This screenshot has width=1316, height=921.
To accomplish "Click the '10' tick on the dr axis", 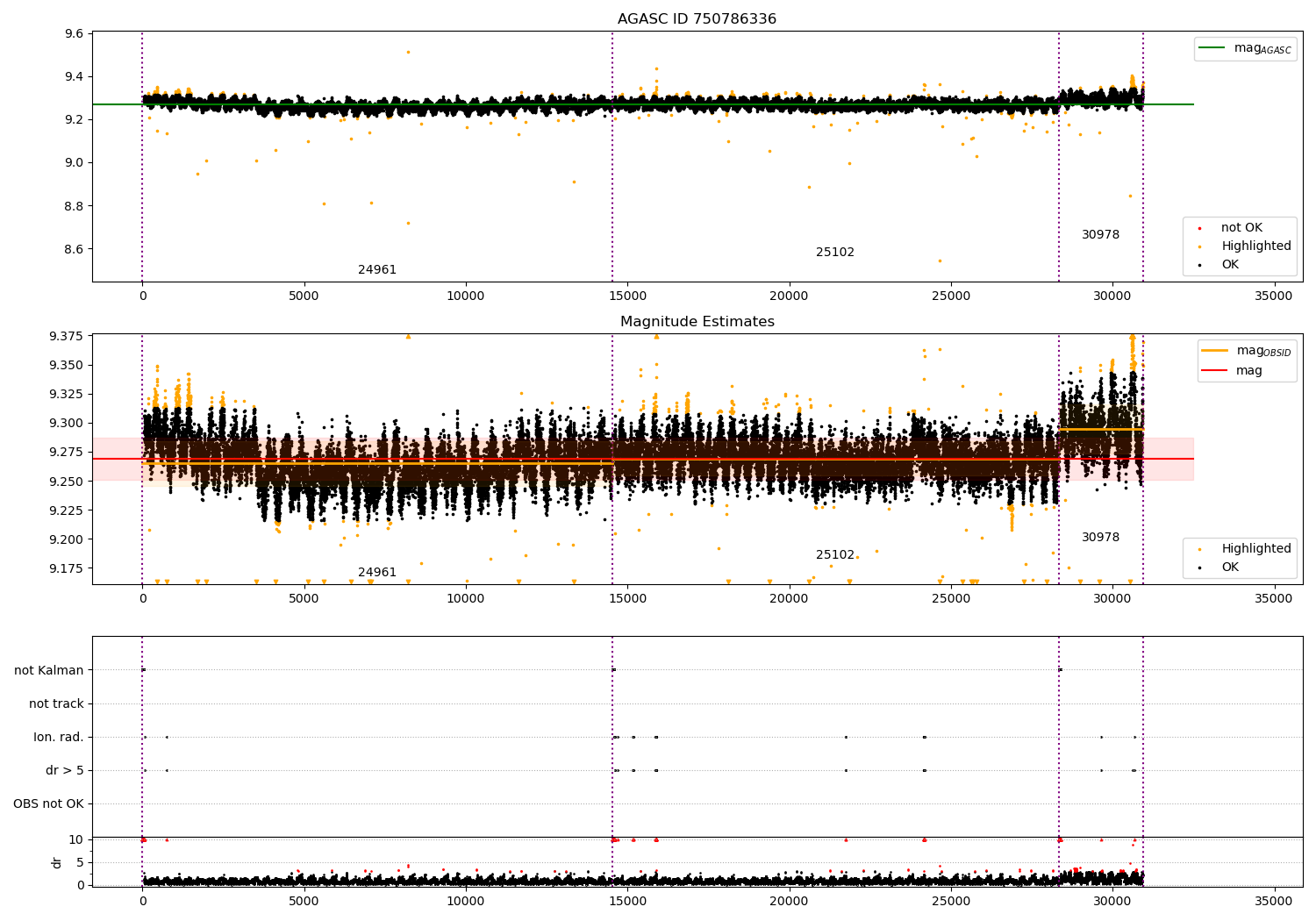I will click(x=76, y=840).
